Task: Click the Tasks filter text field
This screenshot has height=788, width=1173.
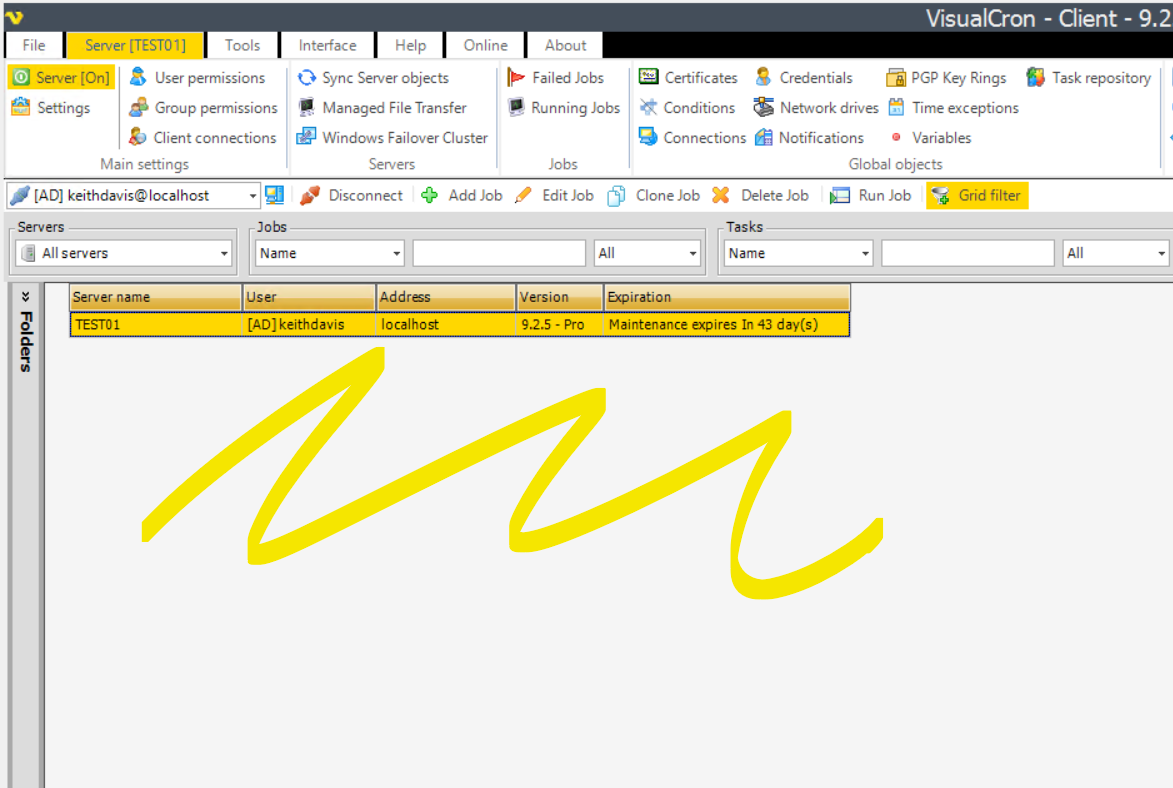Action: (x=968, y=253)
